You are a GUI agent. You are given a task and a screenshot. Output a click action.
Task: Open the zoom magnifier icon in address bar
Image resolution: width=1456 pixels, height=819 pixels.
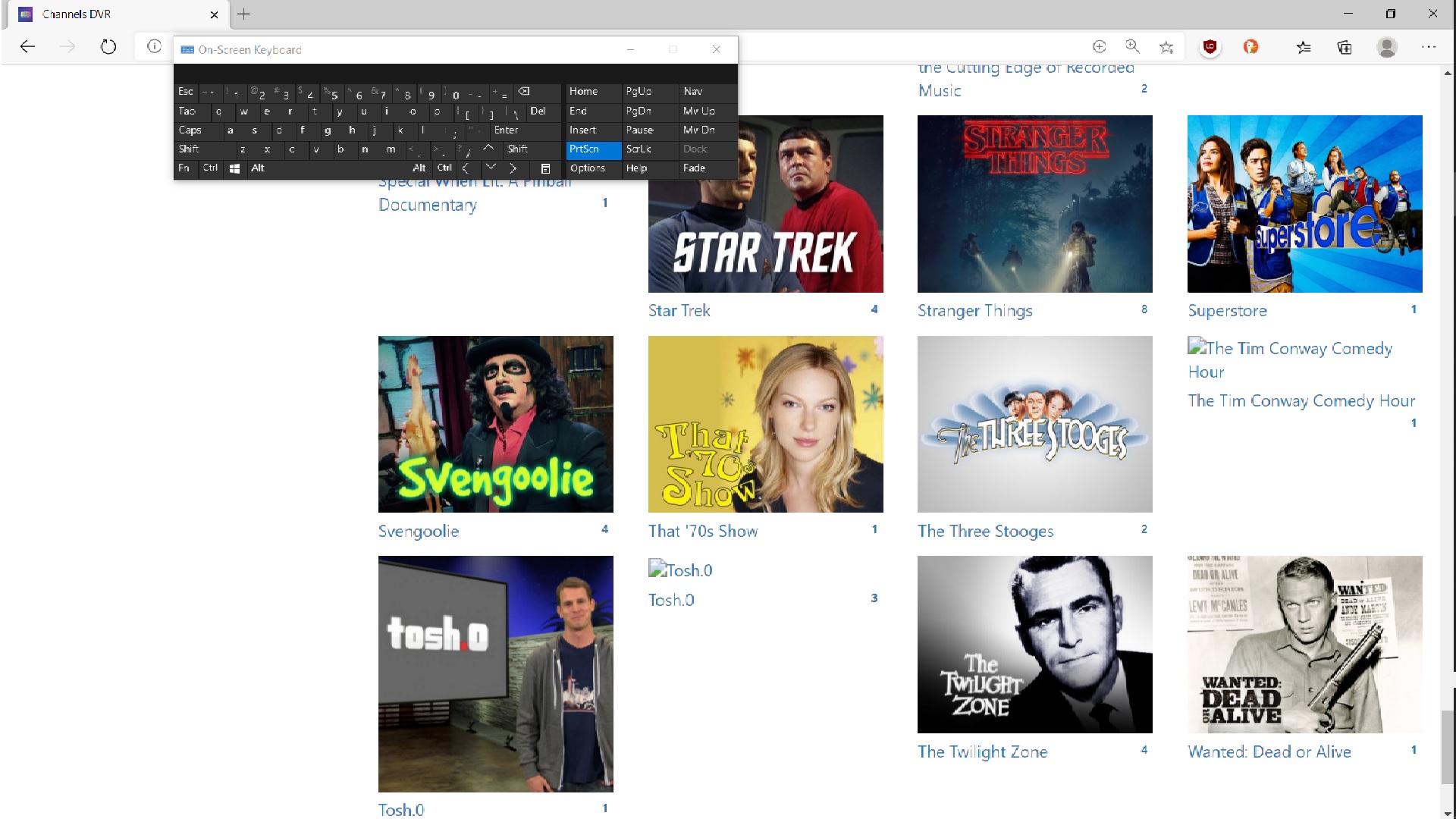point(1132,47)
